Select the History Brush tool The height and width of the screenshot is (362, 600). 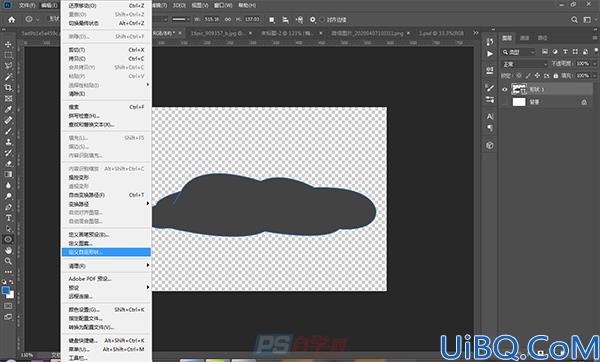[x=8, y=153]
